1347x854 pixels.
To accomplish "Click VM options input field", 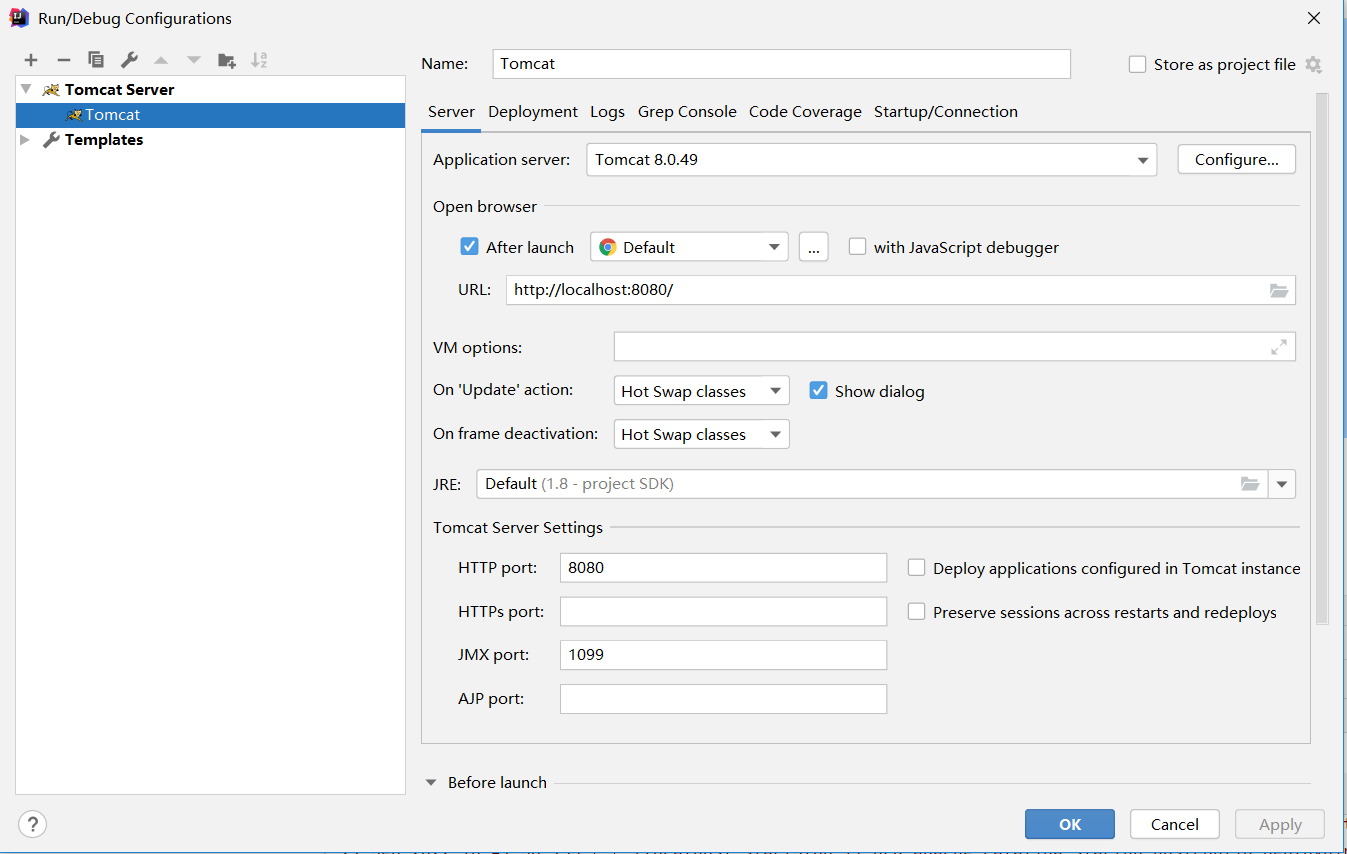I will (955, 347).
